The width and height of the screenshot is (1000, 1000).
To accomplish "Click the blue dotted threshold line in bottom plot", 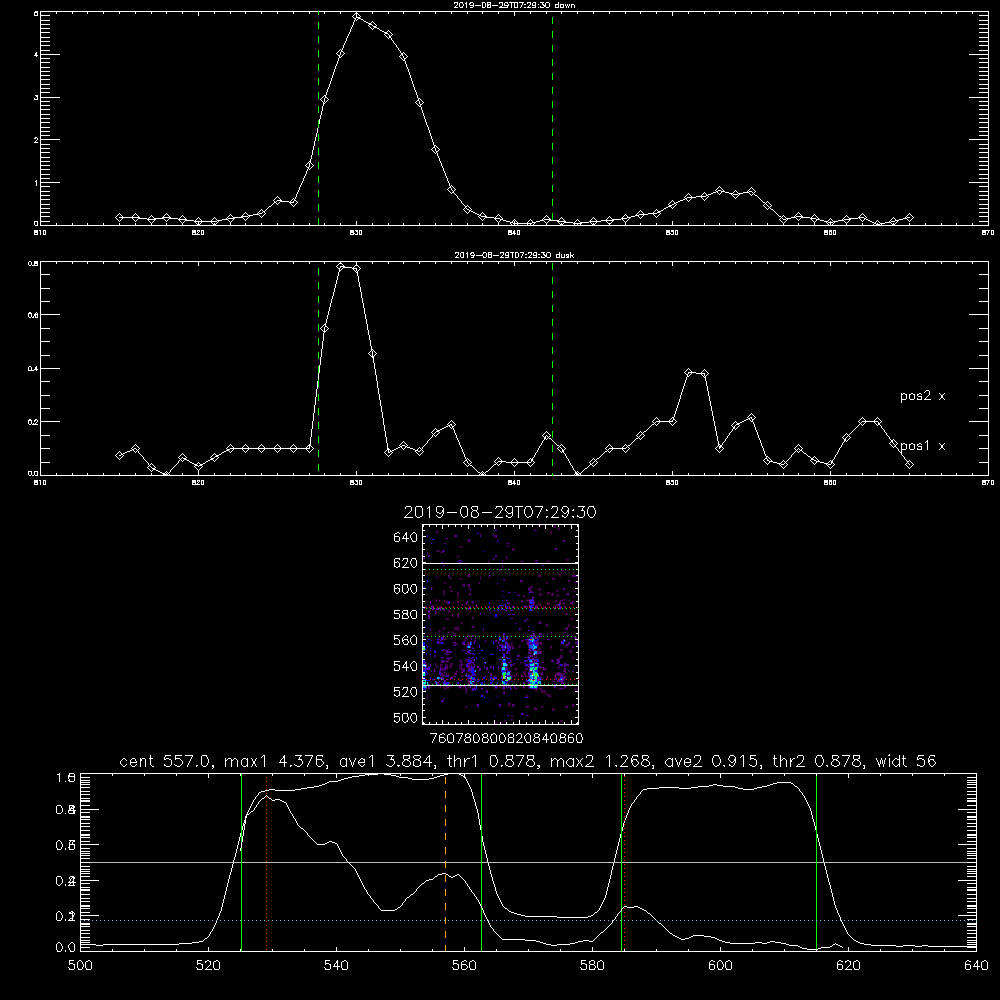I will coord(528,920).
